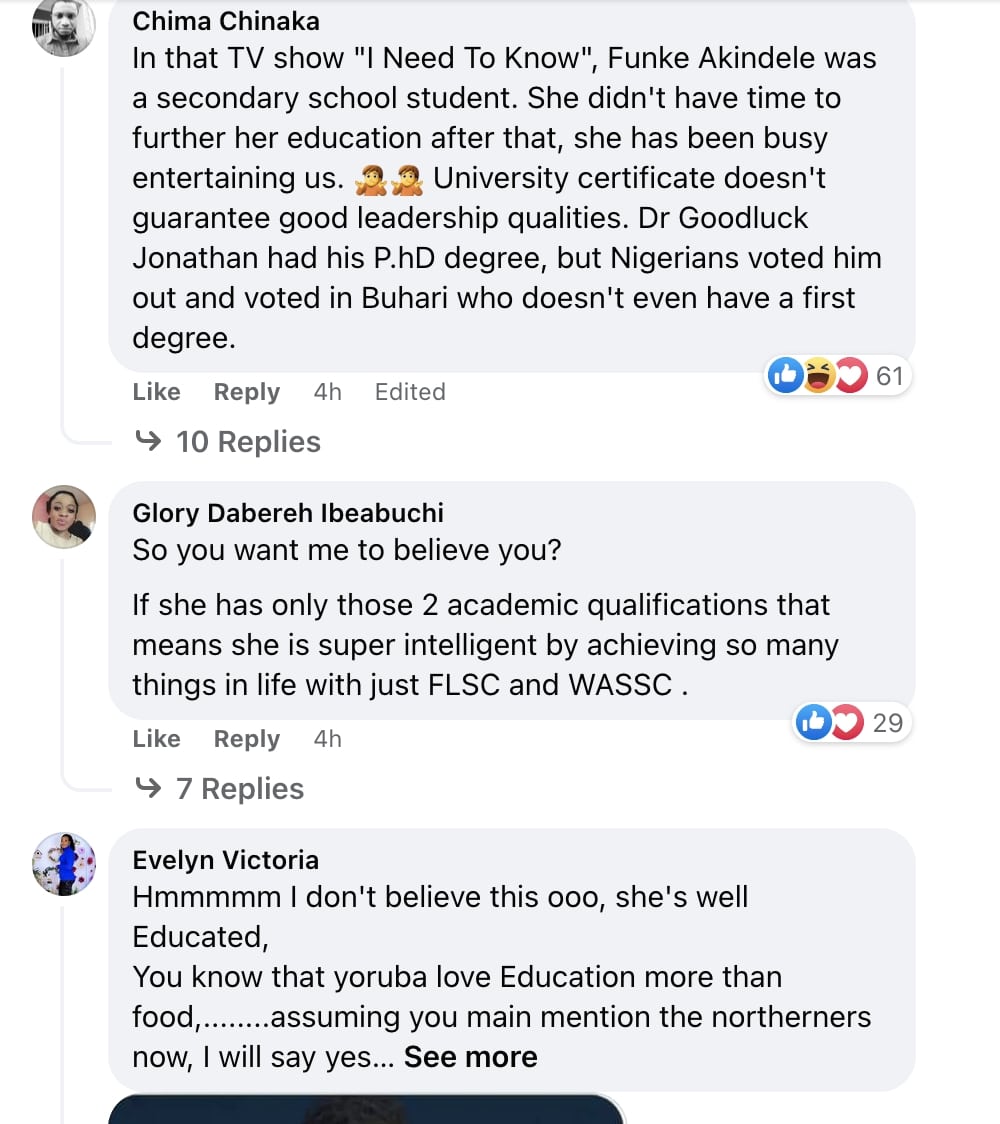Click the laughing emoji reaction icon
The width and height of the screenshot is (1000, 1124).
(x=819, y=376)
